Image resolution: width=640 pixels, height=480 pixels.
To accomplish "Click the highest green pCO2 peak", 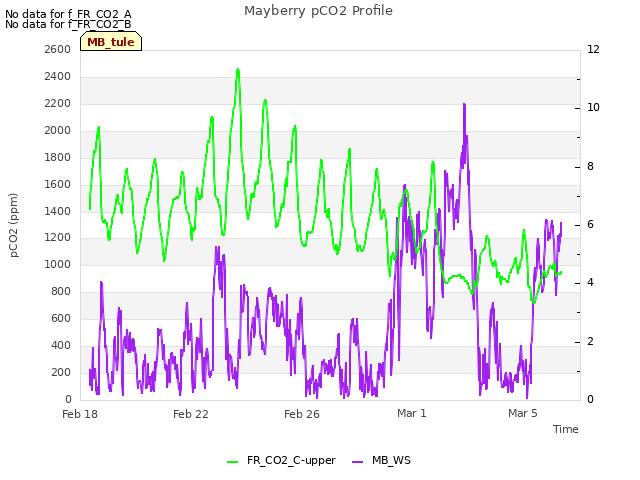I will pos(238,70).
